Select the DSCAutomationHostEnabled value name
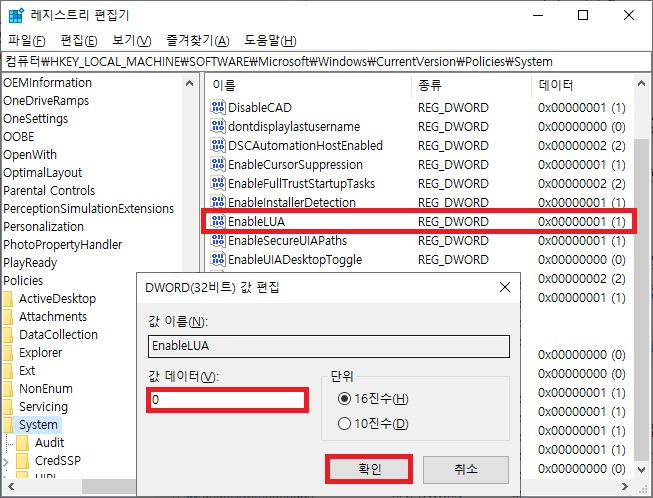 point(305,145)
